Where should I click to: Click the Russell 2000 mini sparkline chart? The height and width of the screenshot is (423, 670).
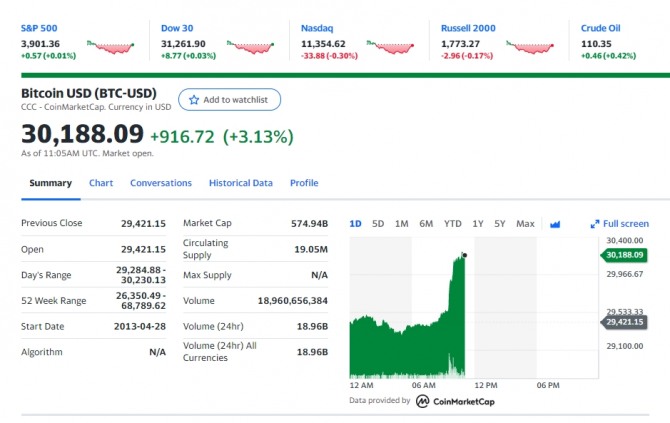click(x=530, y=47)
